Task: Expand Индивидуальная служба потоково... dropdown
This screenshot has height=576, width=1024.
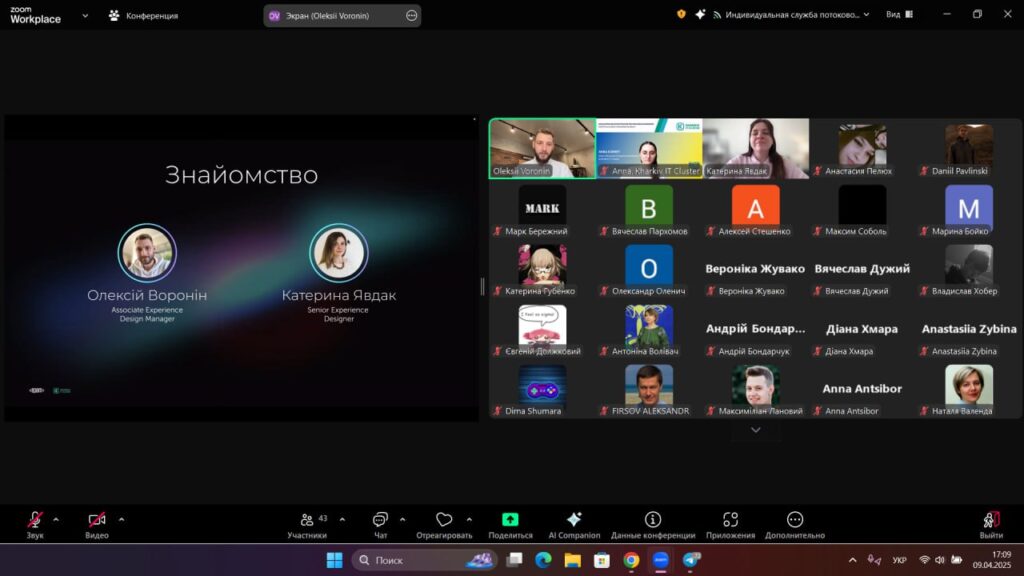Action: 792,14
